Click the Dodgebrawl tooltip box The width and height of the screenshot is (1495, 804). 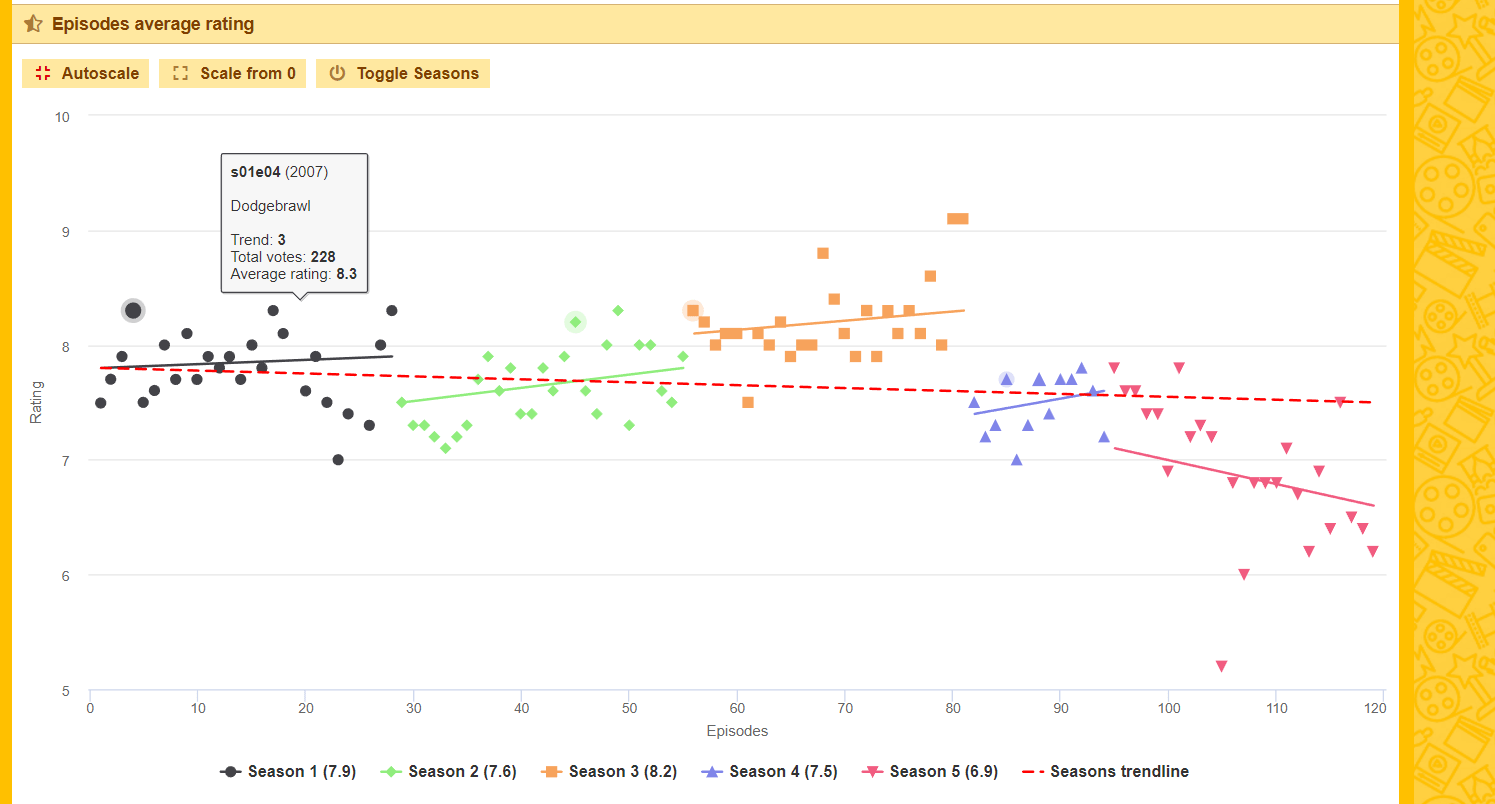pos(294,224)
